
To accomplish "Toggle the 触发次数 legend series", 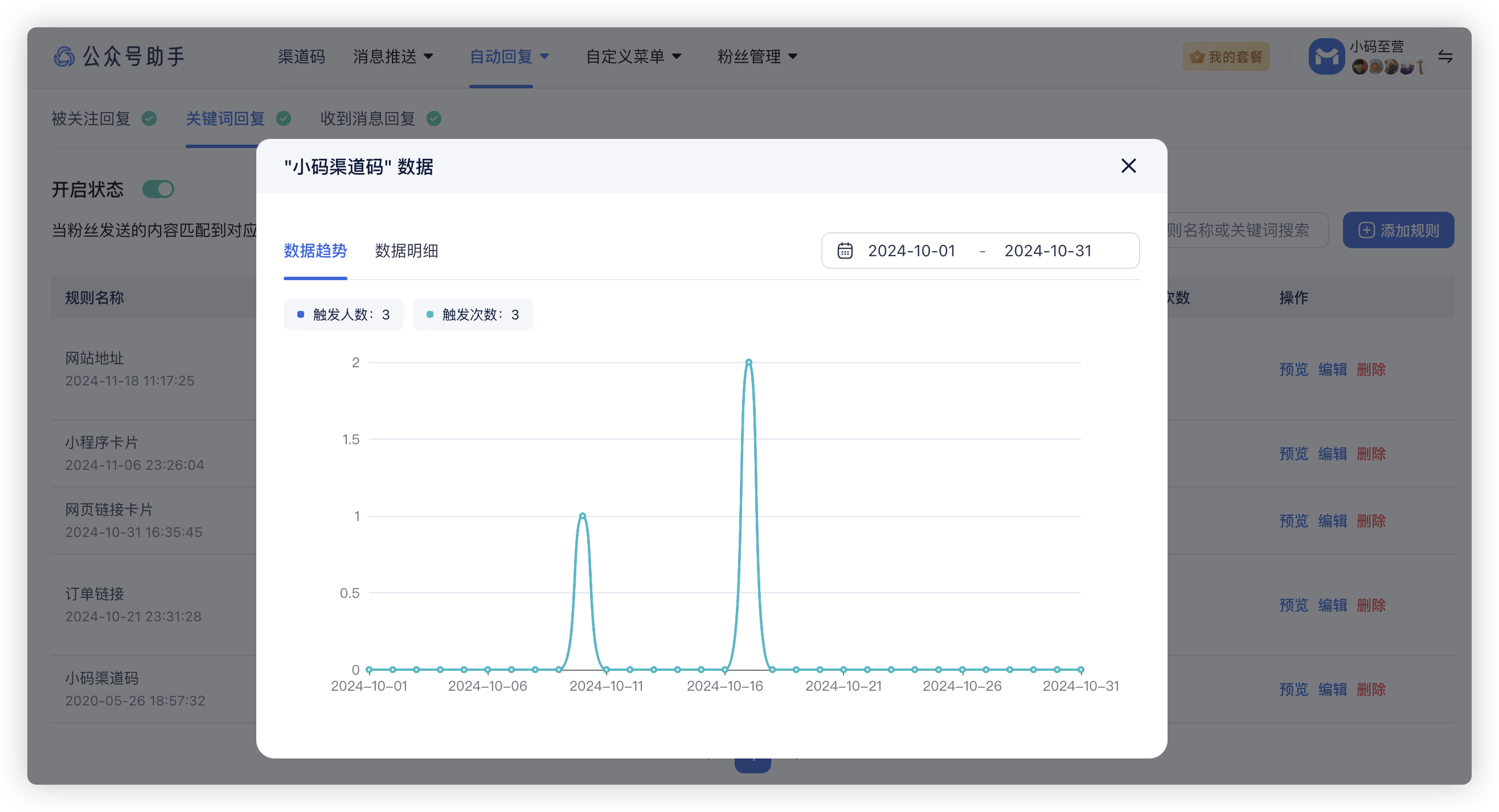I will 473,315.
